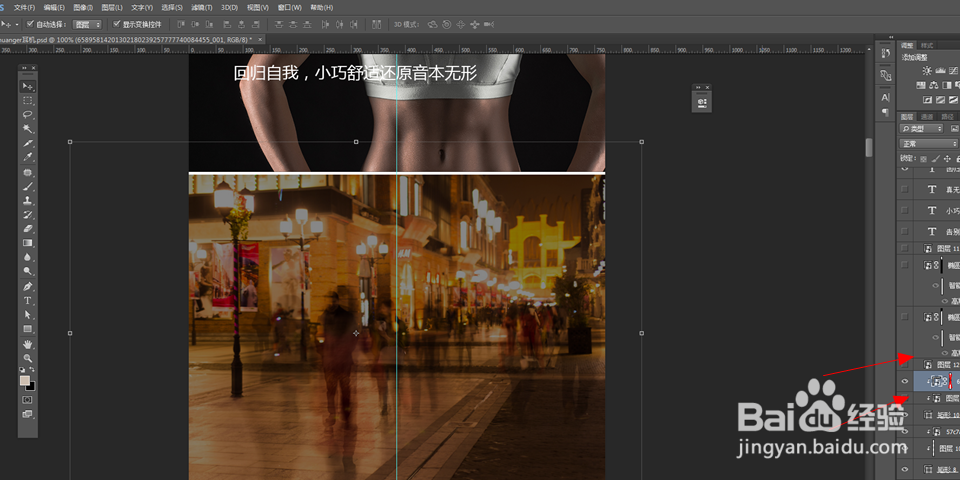Image resolution: width=960 pixels, height=480 pixels.
Task: Select the Move tool in the toolbox
Action: click(x=28, y=86)
